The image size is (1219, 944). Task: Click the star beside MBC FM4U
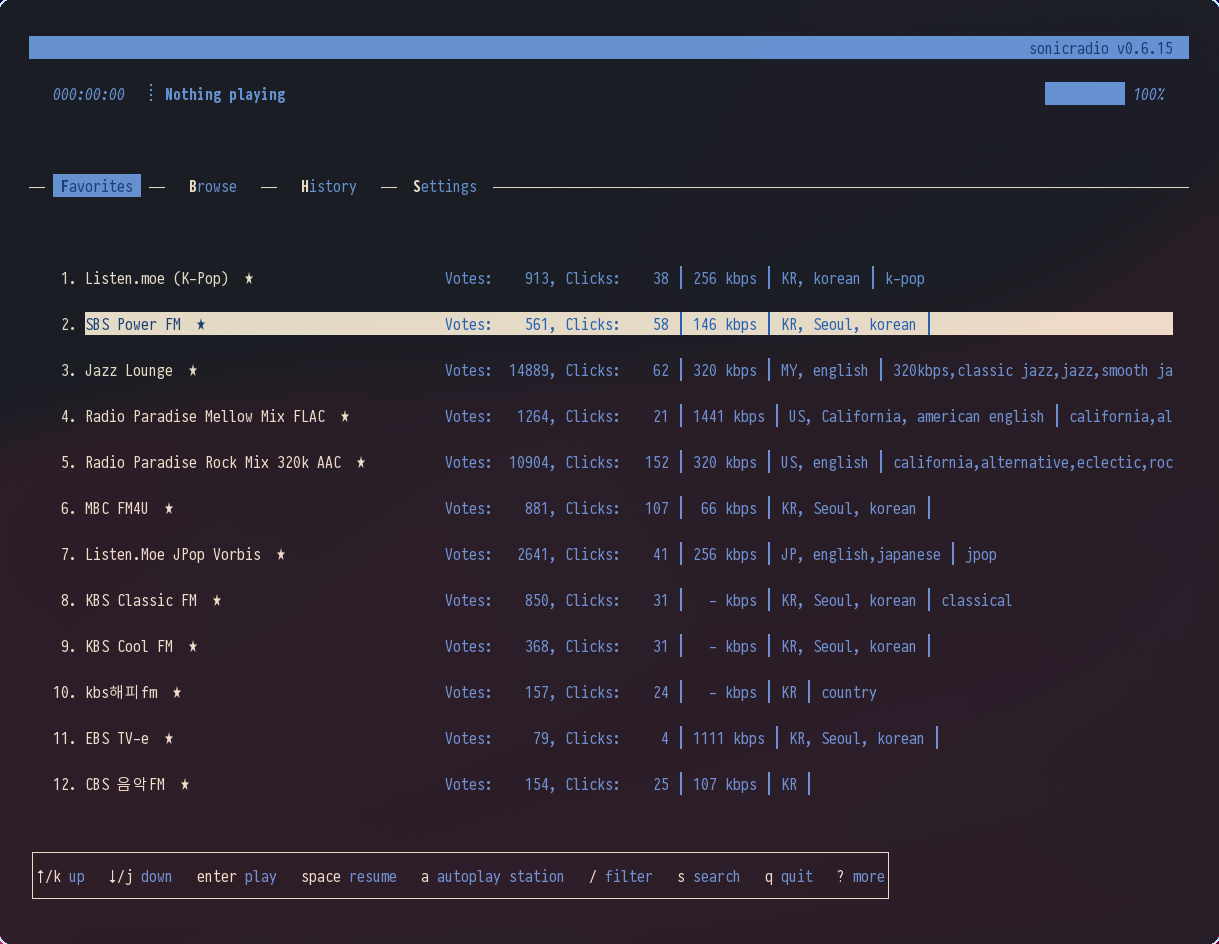click(169, 508)
